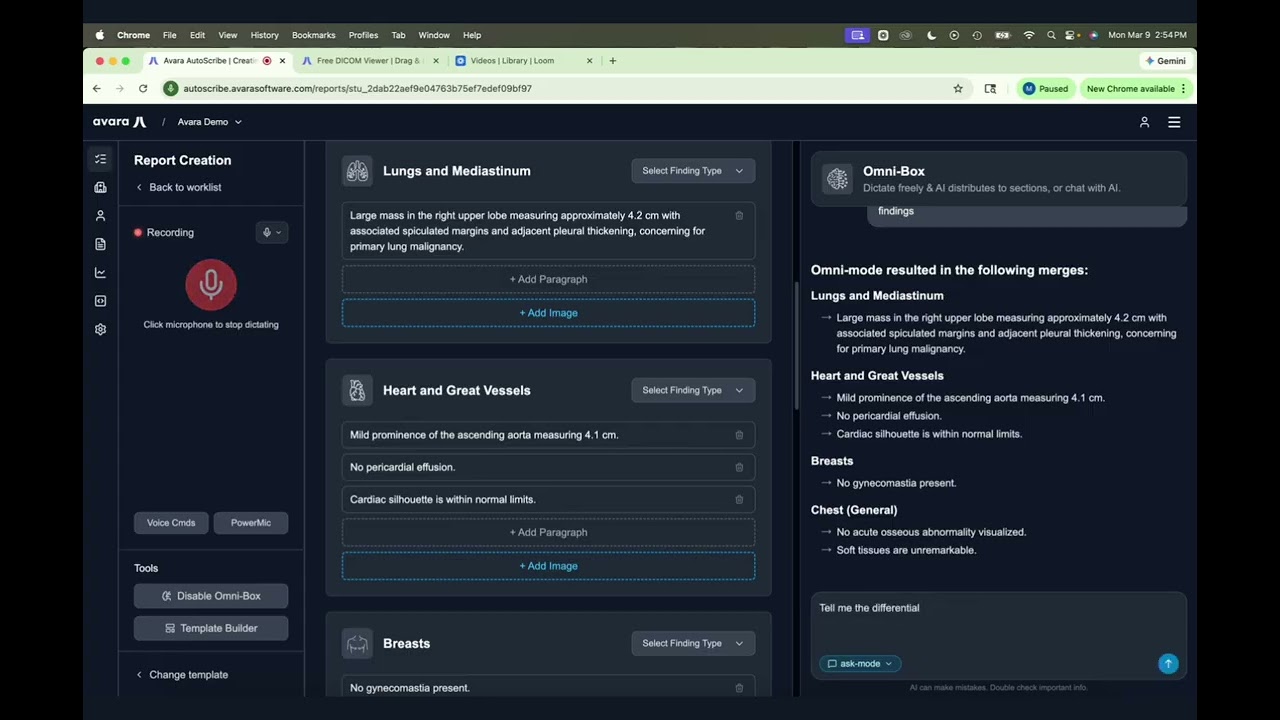
Task: Reload the page in Chrome
Action: tap(143, 88)
